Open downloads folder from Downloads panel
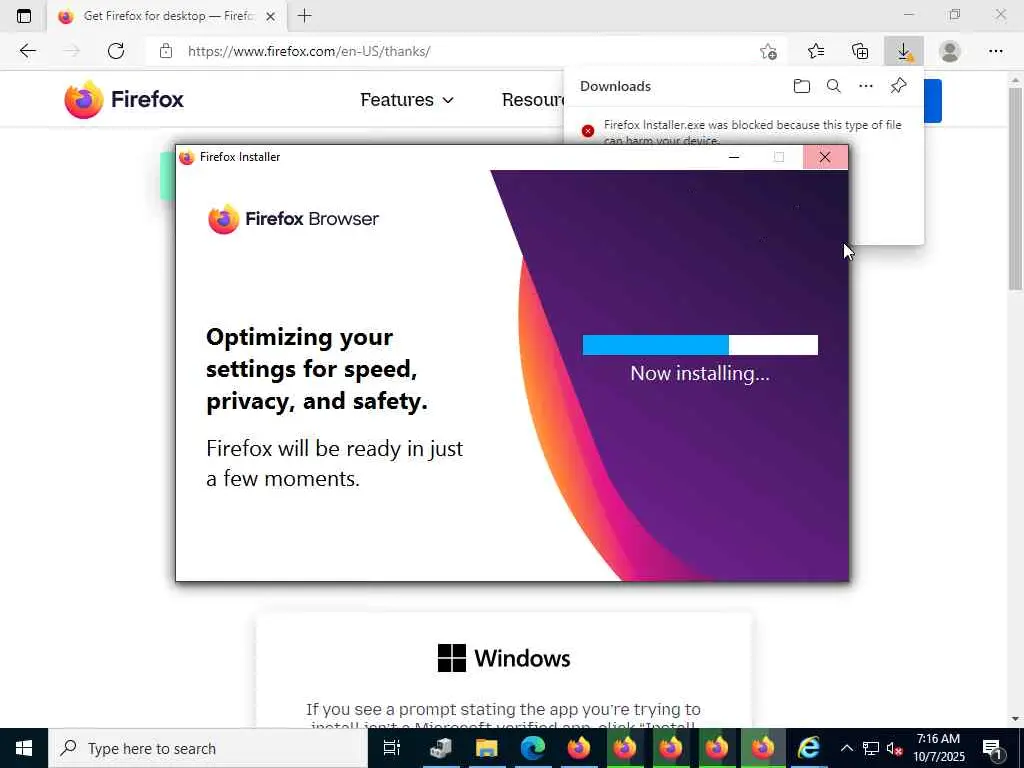This screenshot has width=1024, height=768. [801, 86]
